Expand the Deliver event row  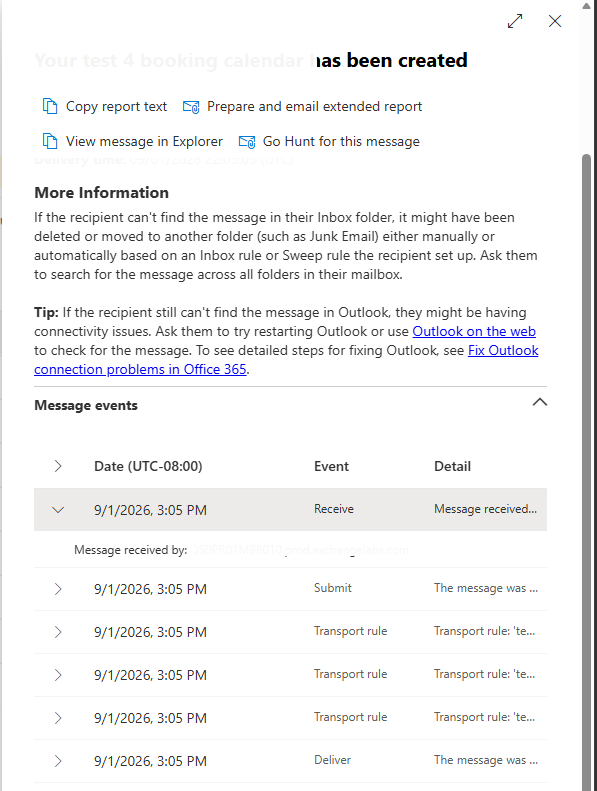(x=58, y=761)
